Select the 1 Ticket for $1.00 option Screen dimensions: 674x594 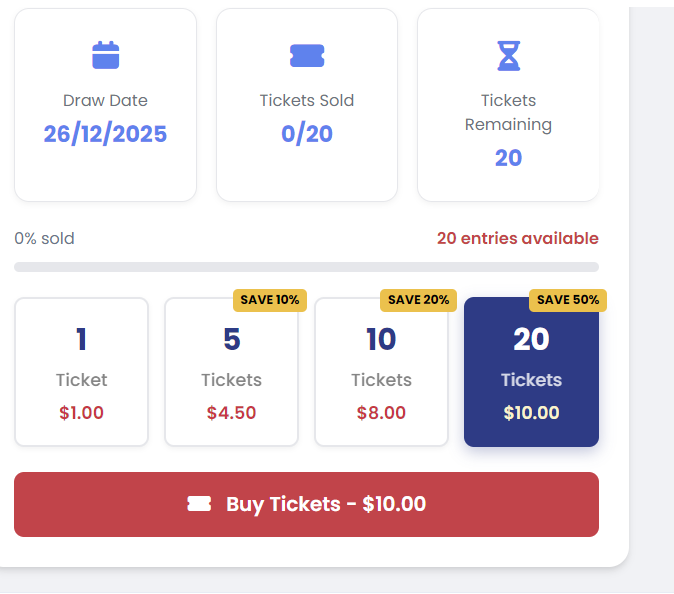pos(81,372)
